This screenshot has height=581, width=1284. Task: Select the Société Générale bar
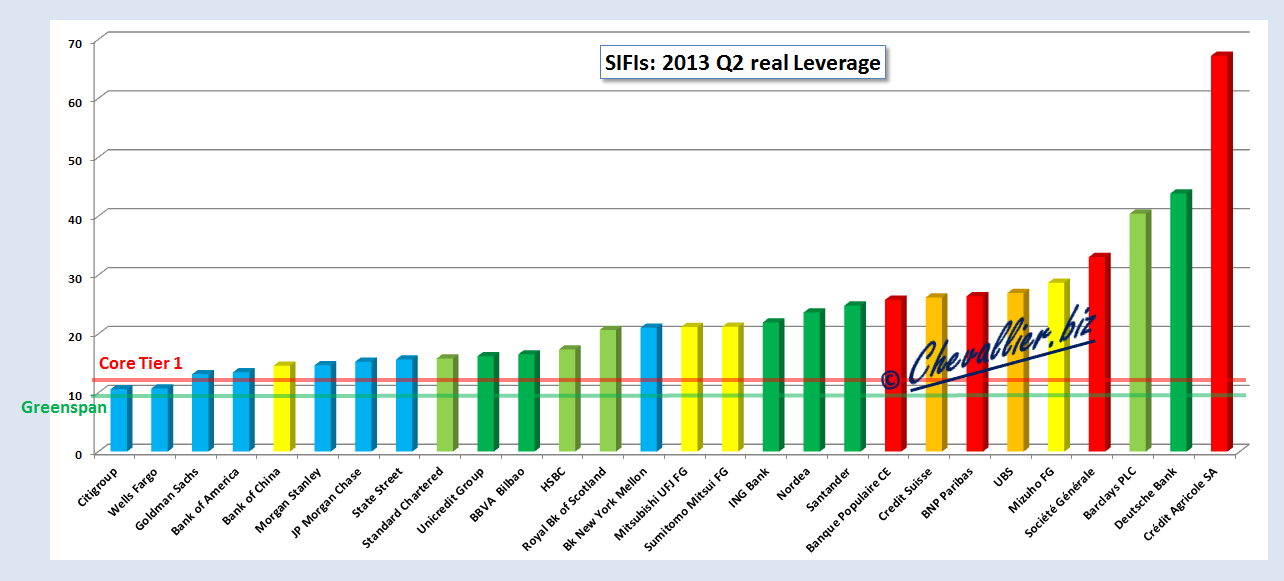(1100, 353)
